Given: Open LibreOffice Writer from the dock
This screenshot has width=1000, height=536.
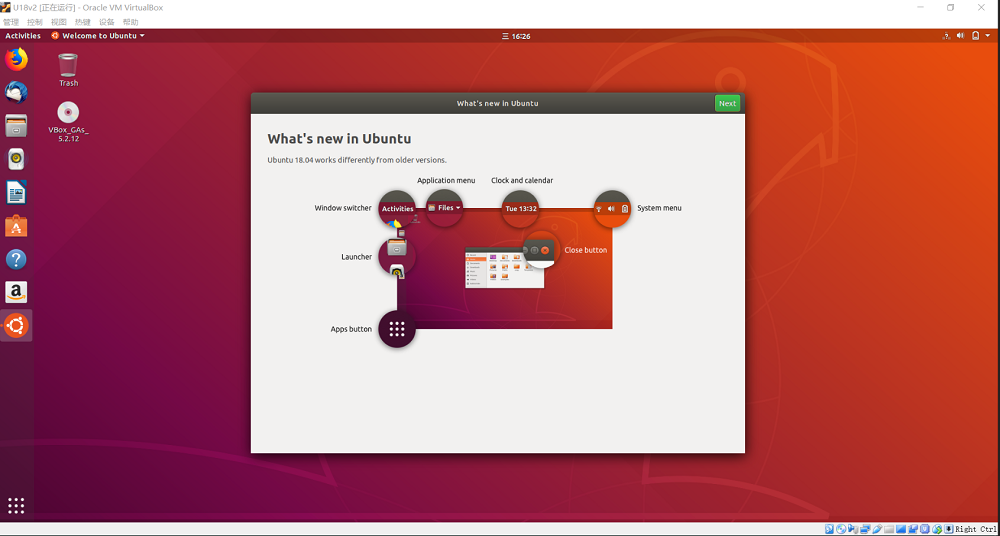Looking at the screenshot, I should point(17,192).
